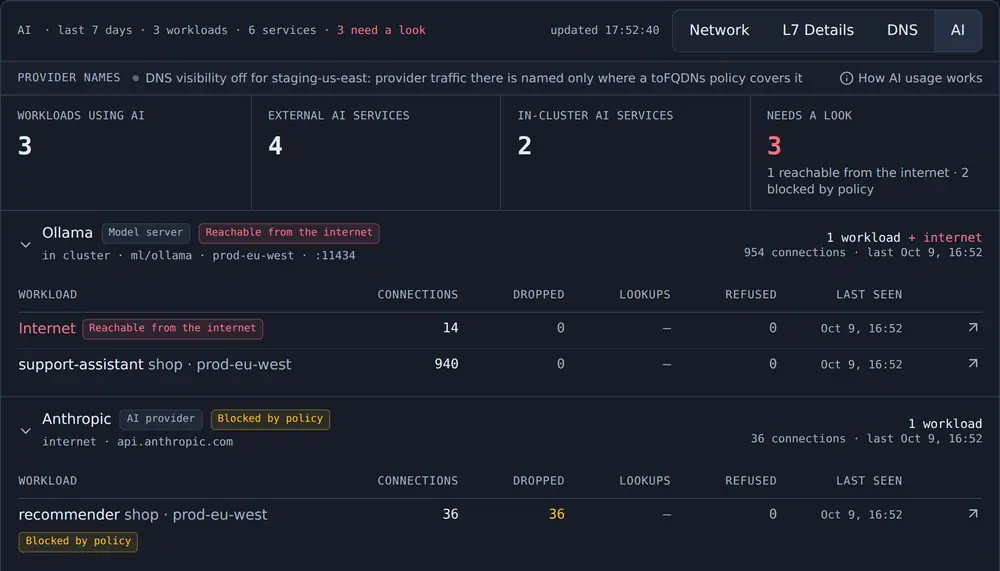This screenshot has height=571, width=1000.
Task: Select the AI tab
Action: 957,30
